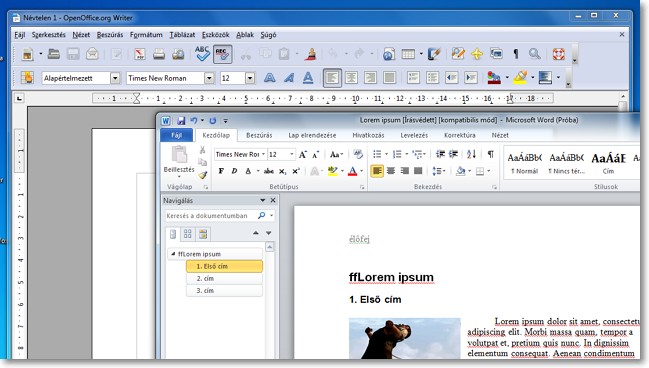Select Align Right in OpenOffice toolbar

370,78
